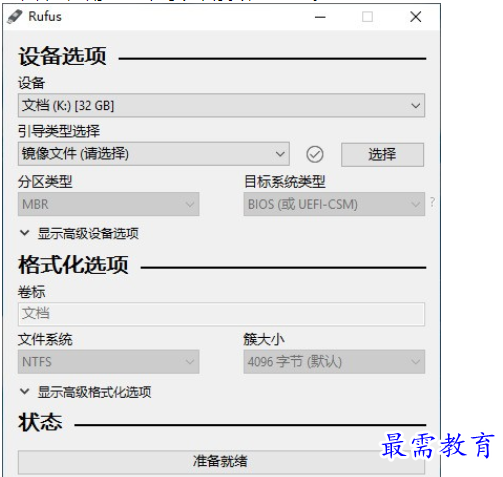Click the 分区类型 label
Image resolution: width=503 pixels, height=477 pixels.
[45, 182]
